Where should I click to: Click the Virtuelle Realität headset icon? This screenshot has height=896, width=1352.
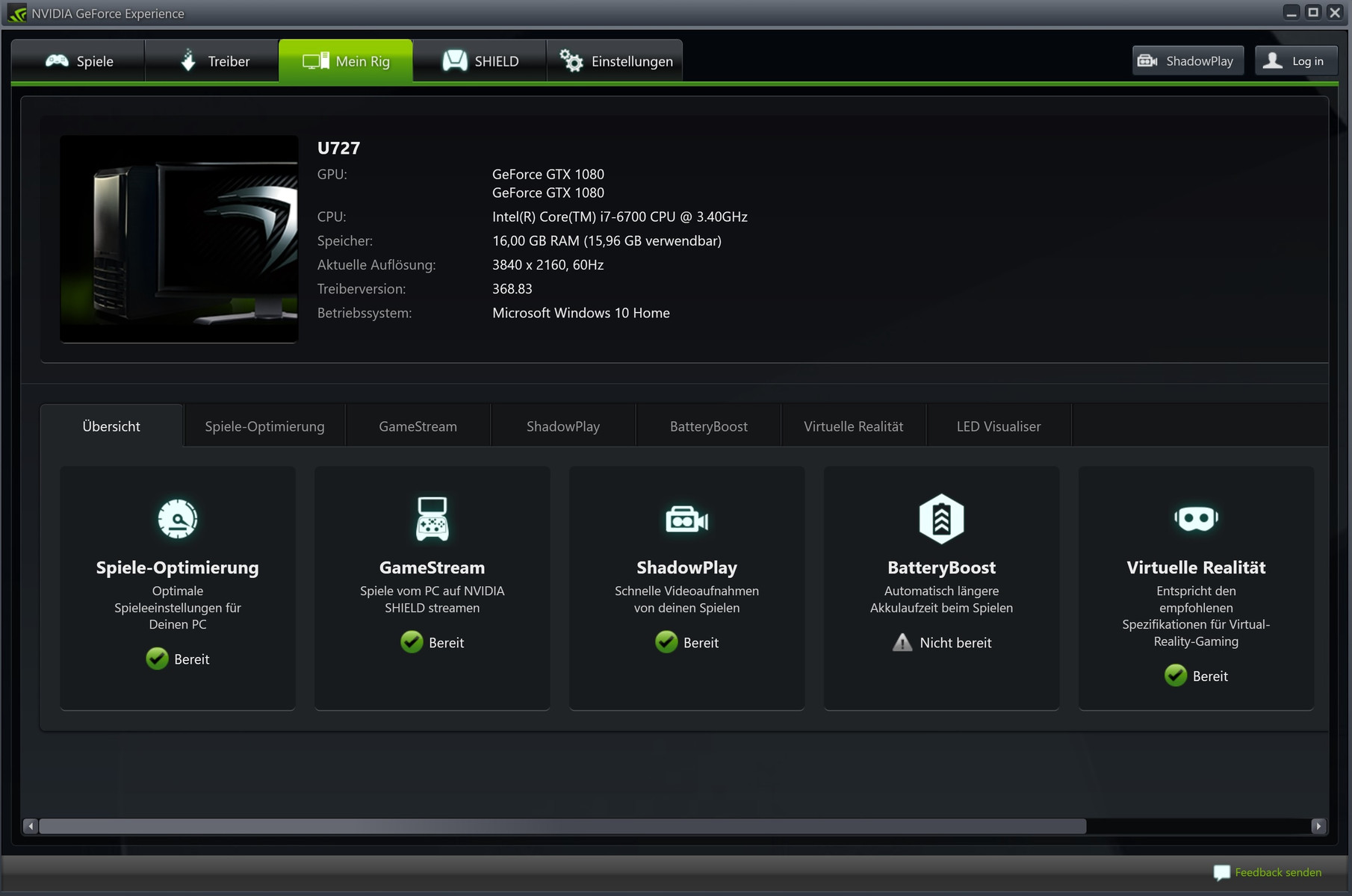coord(1196,518)
